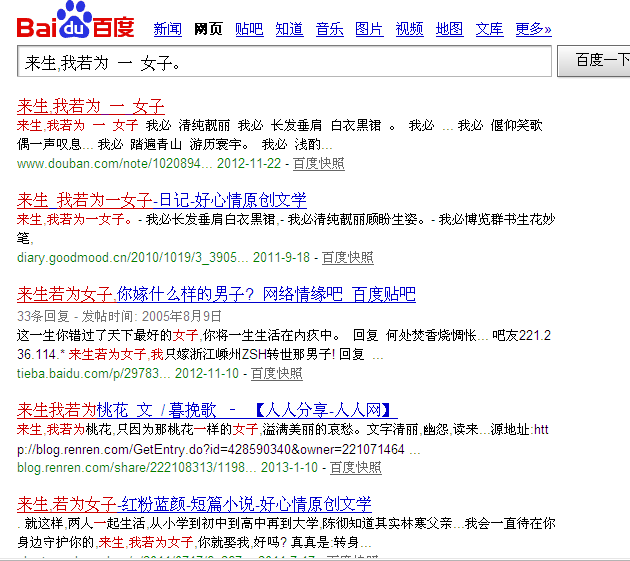The image size is (630, 561).
Task: Open the 红粉蓝颜-短篇小说 result title
Action: click(194, 504)
